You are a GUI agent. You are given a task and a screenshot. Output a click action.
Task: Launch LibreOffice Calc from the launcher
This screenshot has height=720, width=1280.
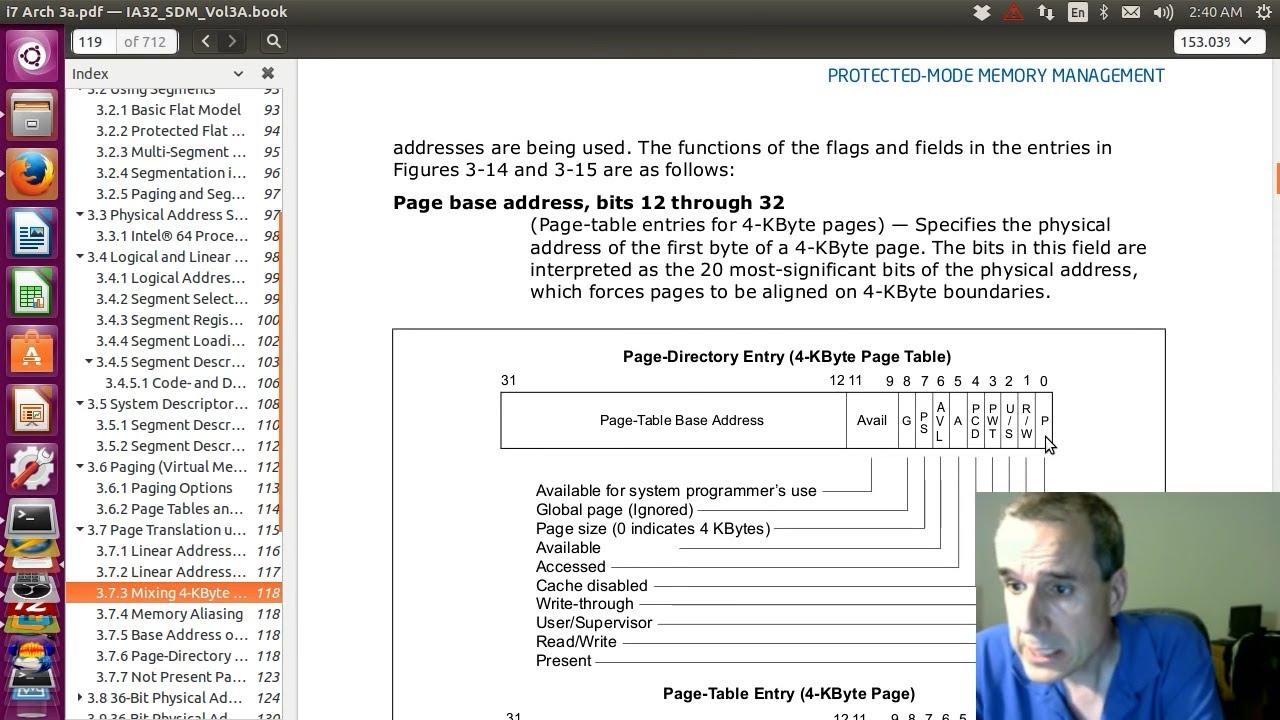click(32, 292)
